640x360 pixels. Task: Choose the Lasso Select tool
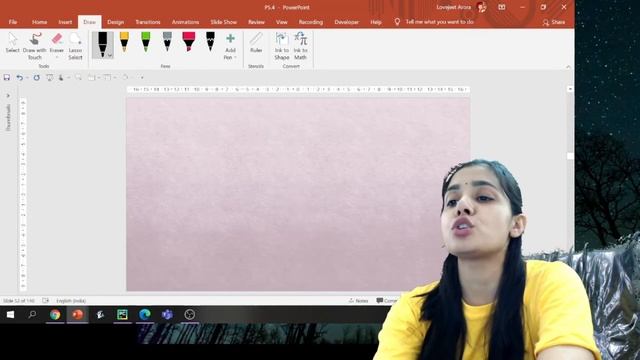(75, 46)
